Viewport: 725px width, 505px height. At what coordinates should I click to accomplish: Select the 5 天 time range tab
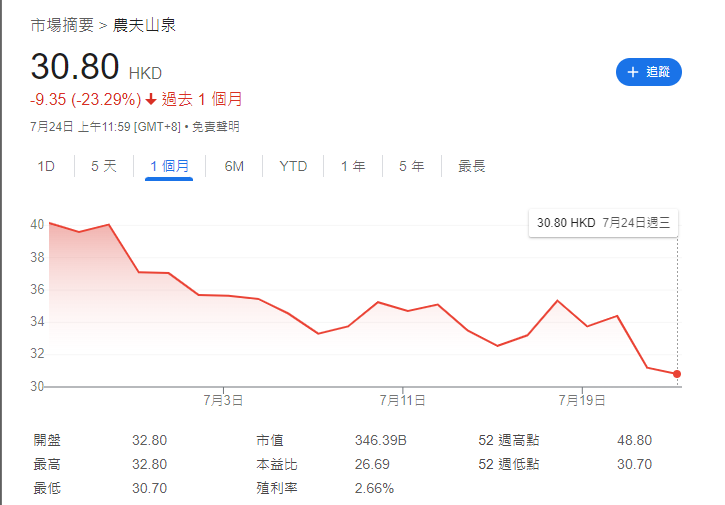click(104, 166)
